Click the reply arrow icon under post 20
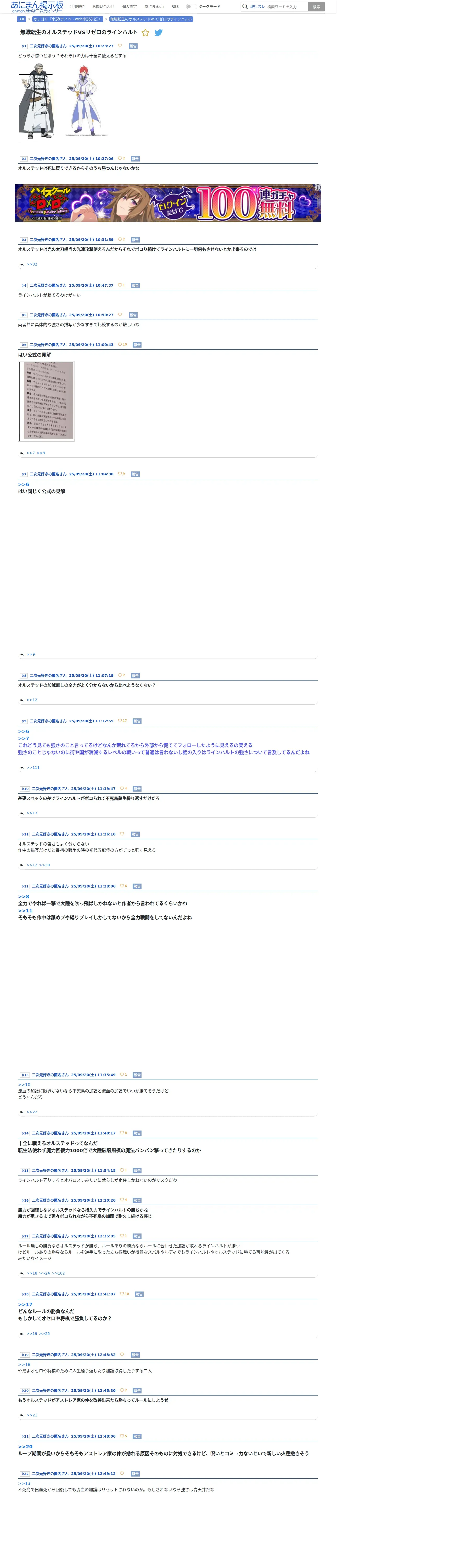 tap(22, 1415)
